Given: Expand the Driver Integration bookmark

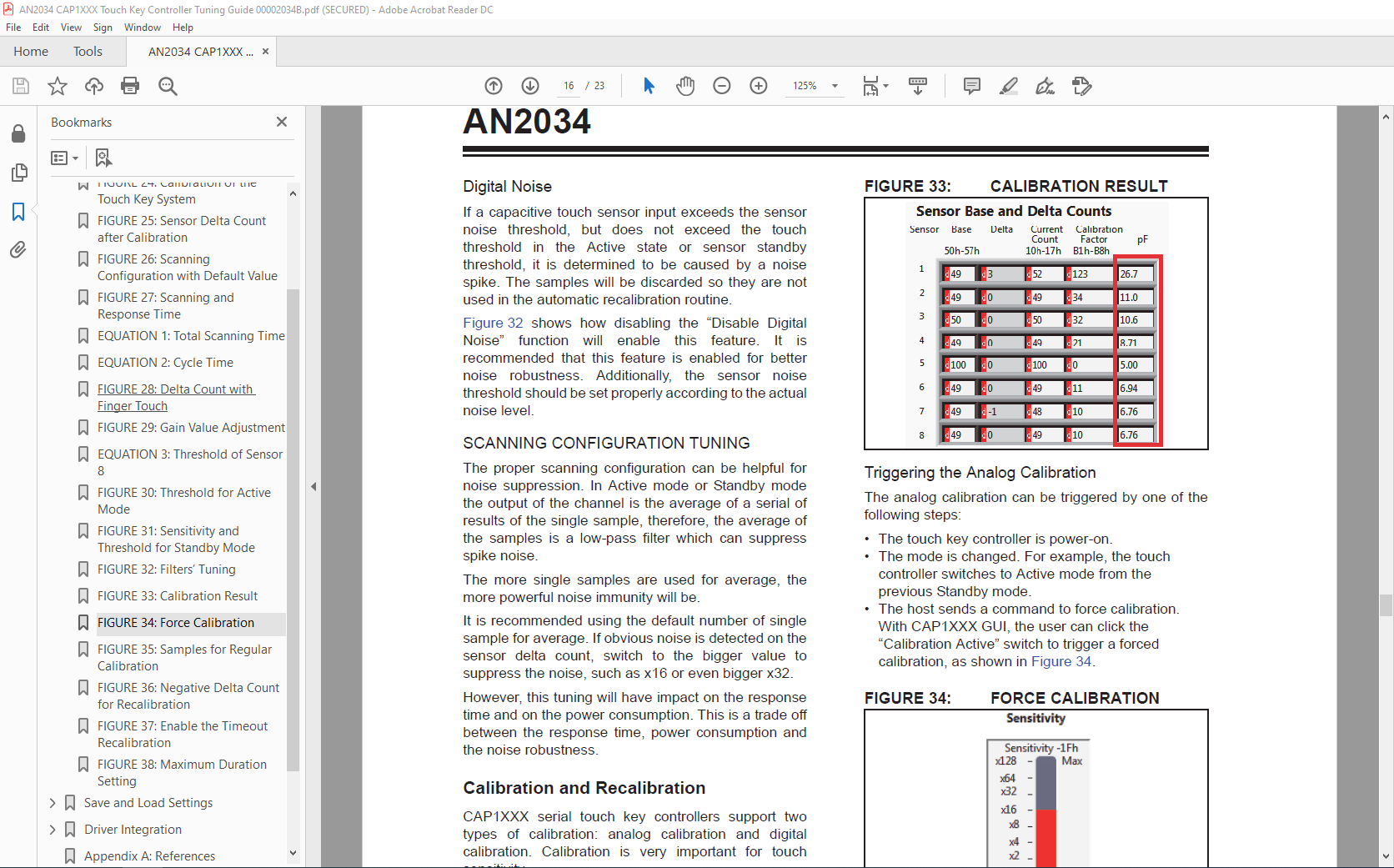Looking at the screenshot, I should [53, 830].
